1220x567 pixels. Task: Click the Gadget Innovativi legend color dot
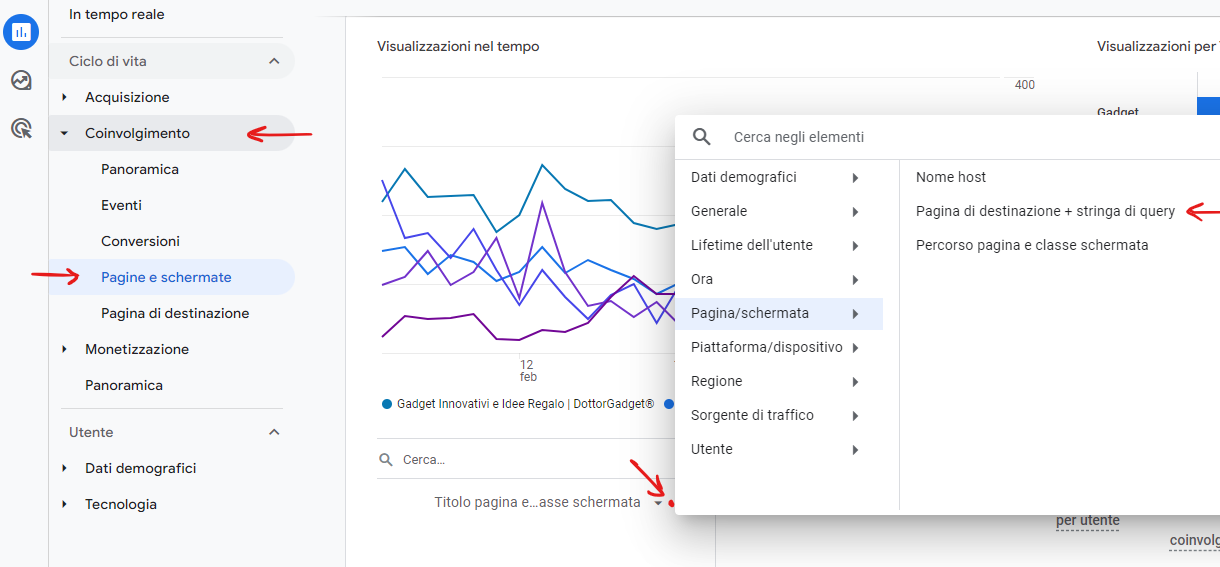387,404
